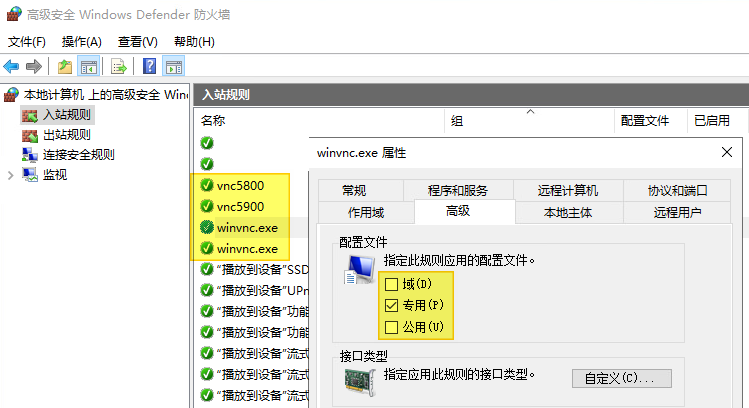Select the "播放到设备"SSD rule row
The height and width of the screenshot is (408, 749).
tap(254, 269)
